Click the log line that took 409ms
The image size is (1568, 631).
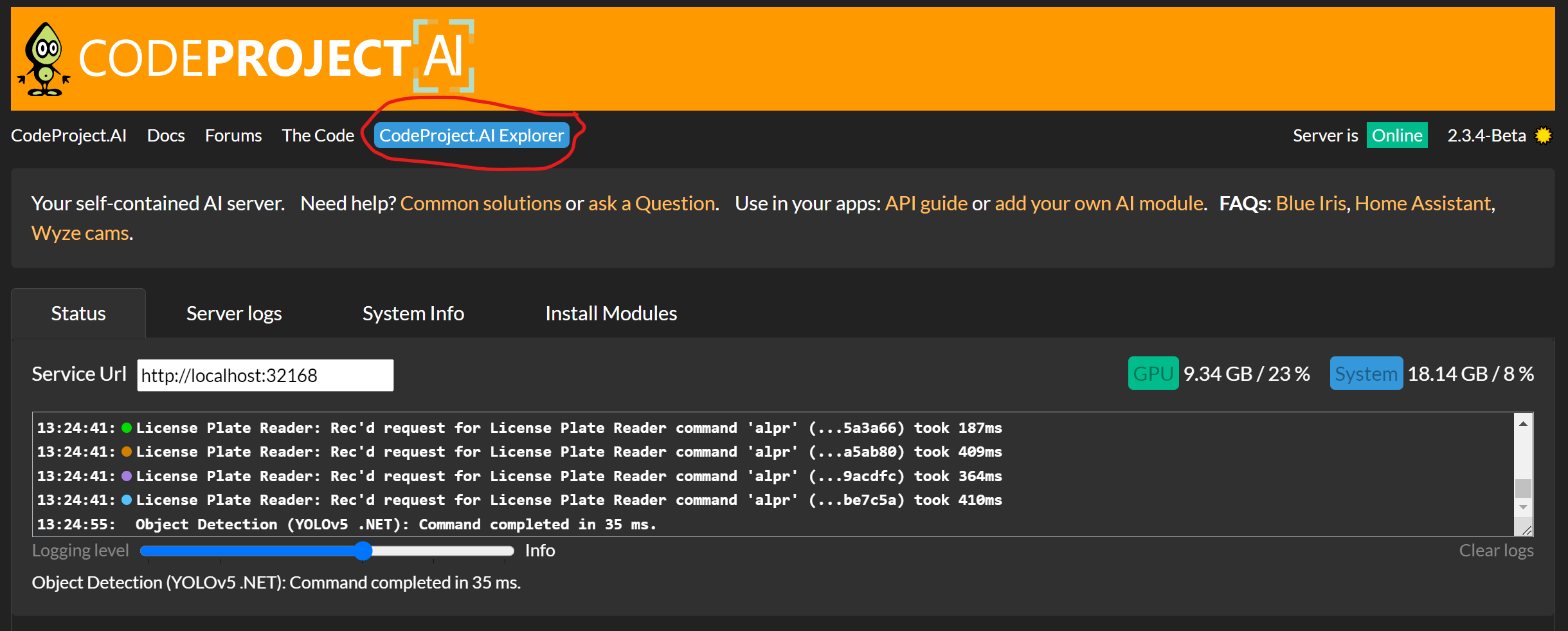pyautogui.click(x=519, y=452)
